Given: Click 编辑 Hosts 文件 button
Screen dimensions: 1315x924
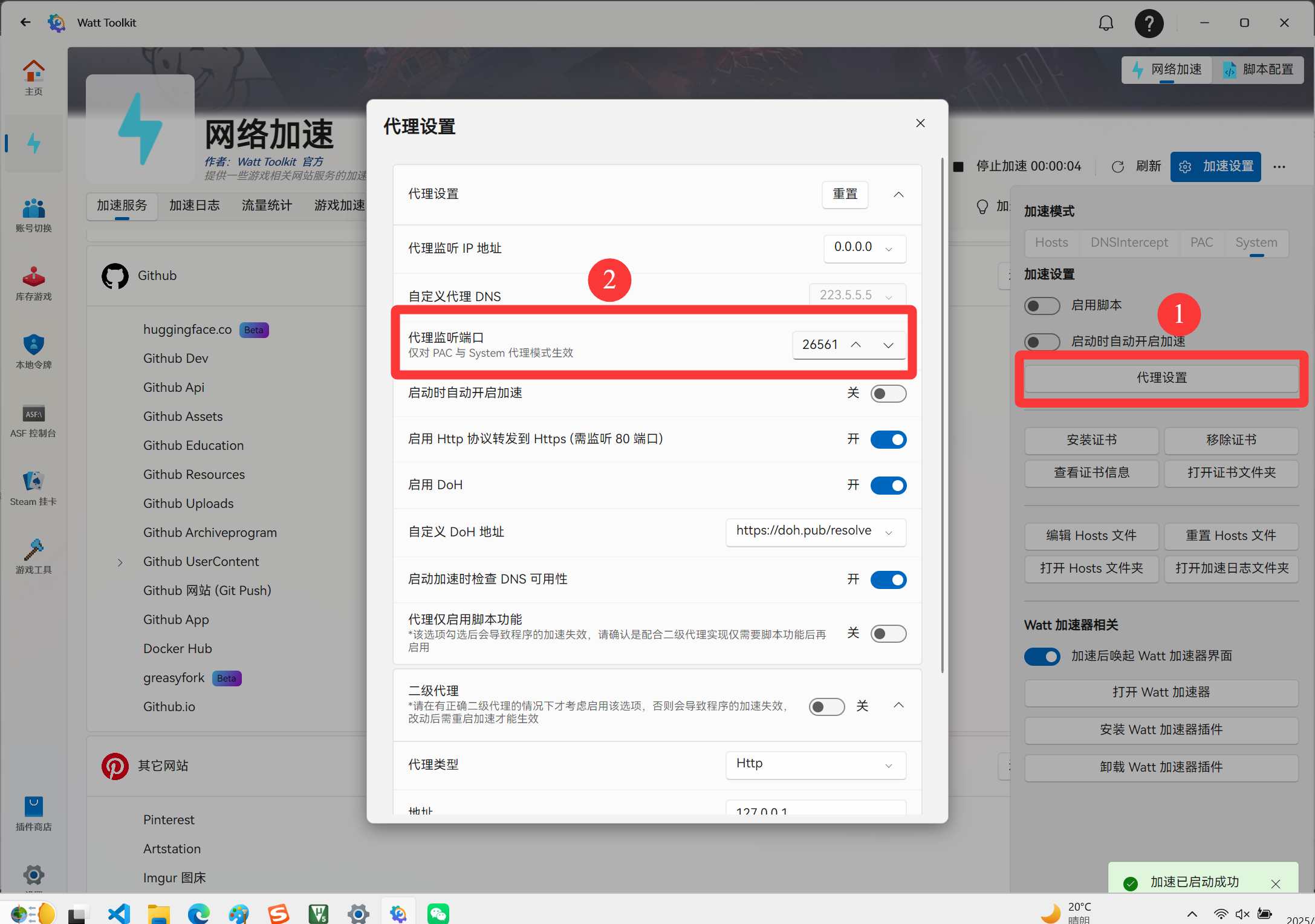Looking at the screenshot, I should pyautogui.click(x=1091, y=536).
